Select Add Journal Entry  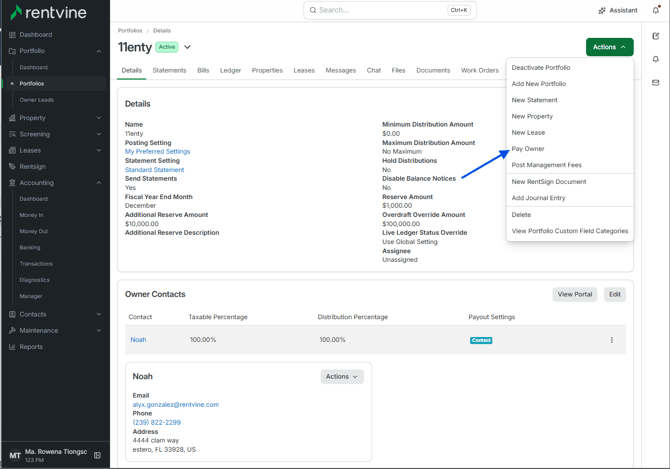[538, 198]
